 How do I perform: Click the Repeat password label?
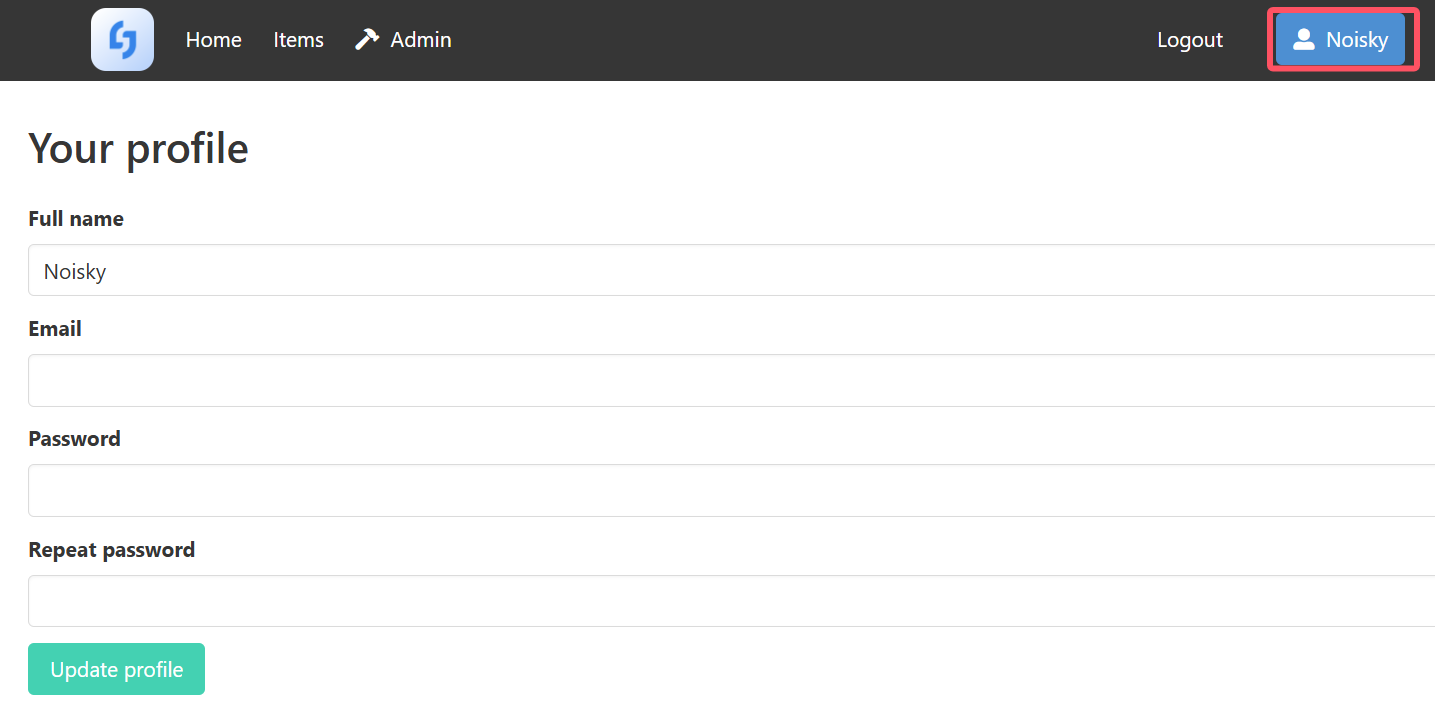point(112,550)
